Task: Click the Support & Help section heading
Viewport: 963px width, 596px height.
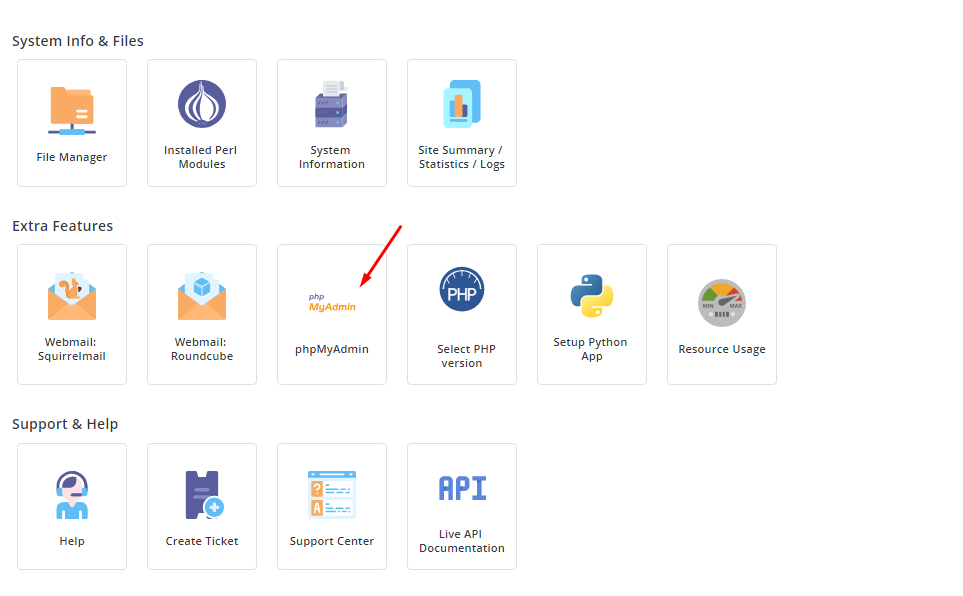Action: pos(65,424)
